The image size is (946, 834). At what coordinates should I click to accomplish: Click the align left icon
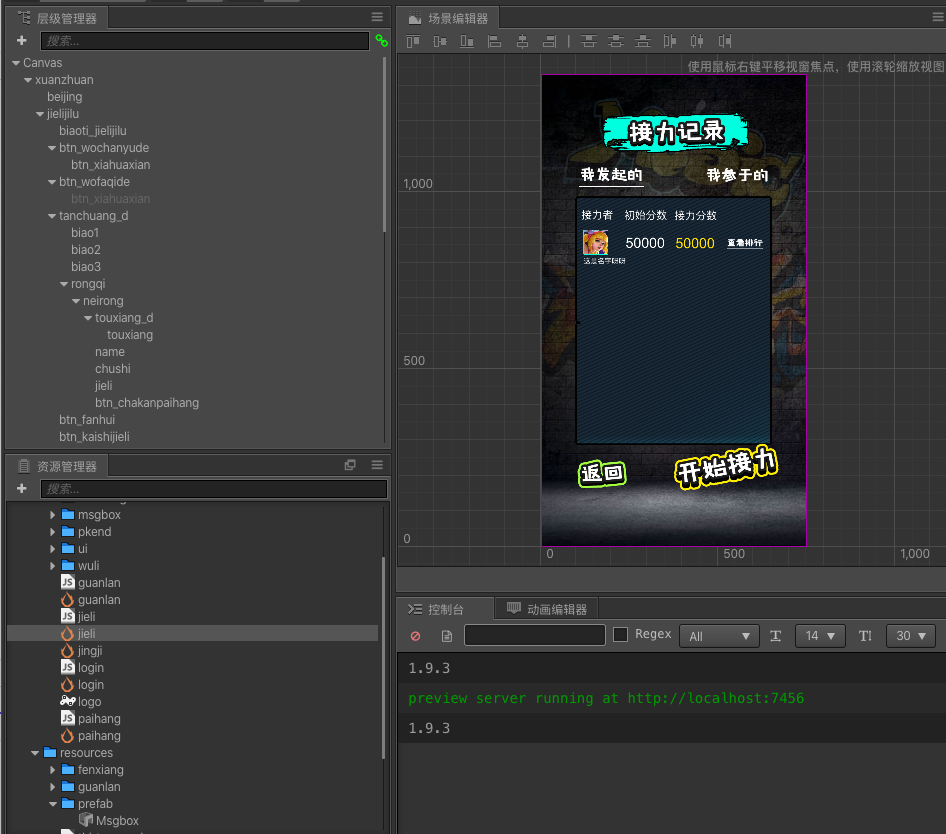[495, 41]
